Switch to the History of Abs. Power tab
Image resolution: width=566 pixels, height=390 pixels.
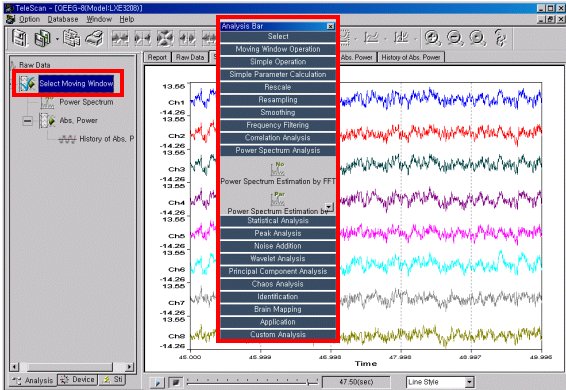pyautogui.click(x=411, y=57)
